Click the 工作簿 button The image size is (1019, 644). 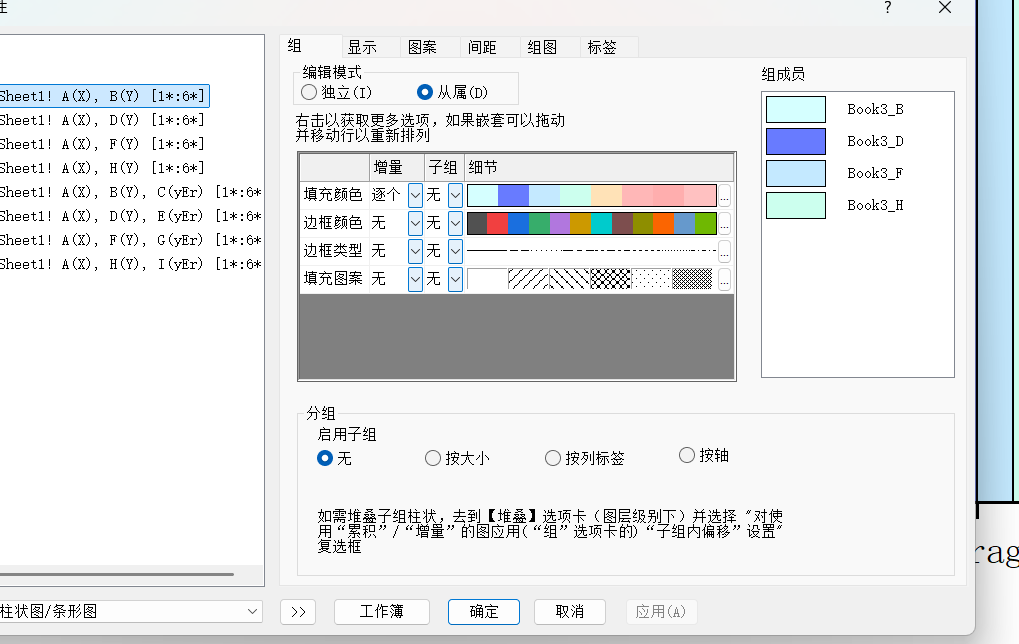click(x=381, y=612)
